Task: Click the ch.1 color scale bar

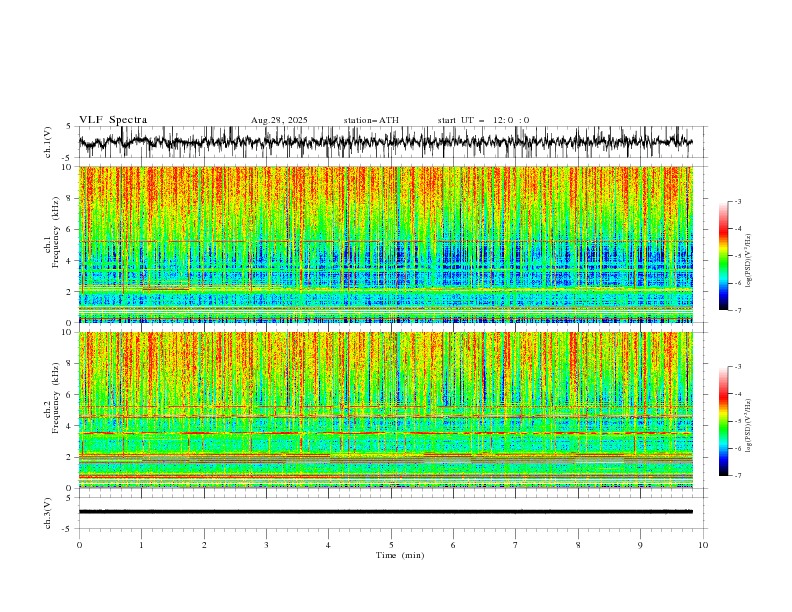Action: 724,256
